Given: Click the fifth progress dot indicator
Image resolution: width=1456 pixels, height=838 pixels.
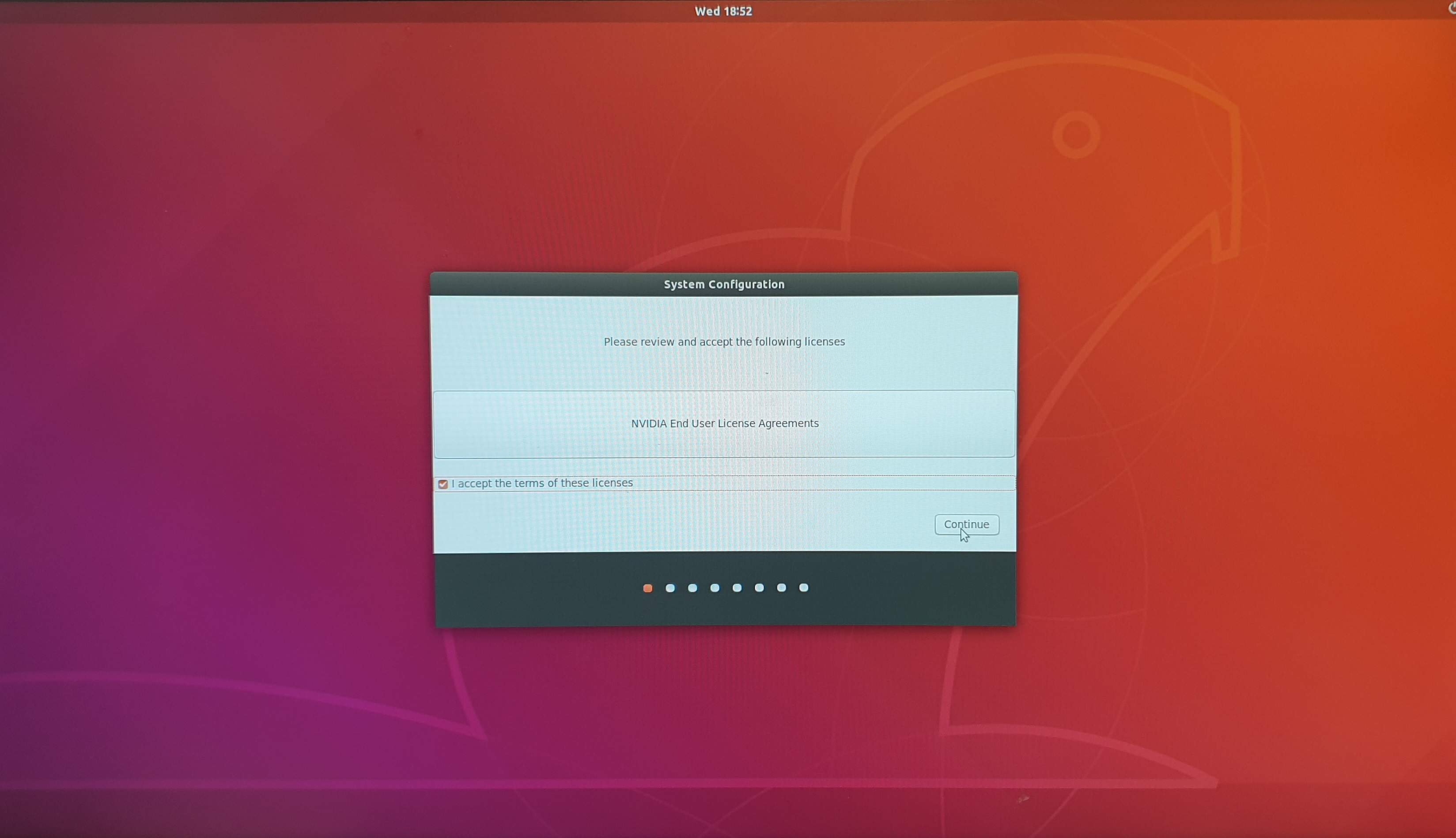Looking at the screenshot, I should (737, 588).
